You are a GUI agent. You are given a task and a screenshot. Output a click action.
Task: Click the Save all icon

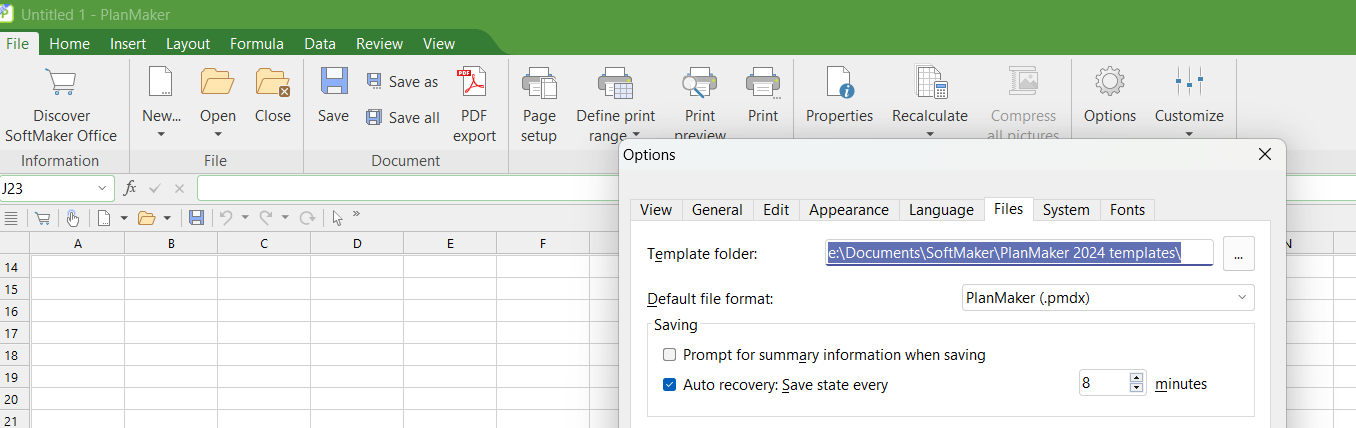pyautogui.click(x=374, y=117)
